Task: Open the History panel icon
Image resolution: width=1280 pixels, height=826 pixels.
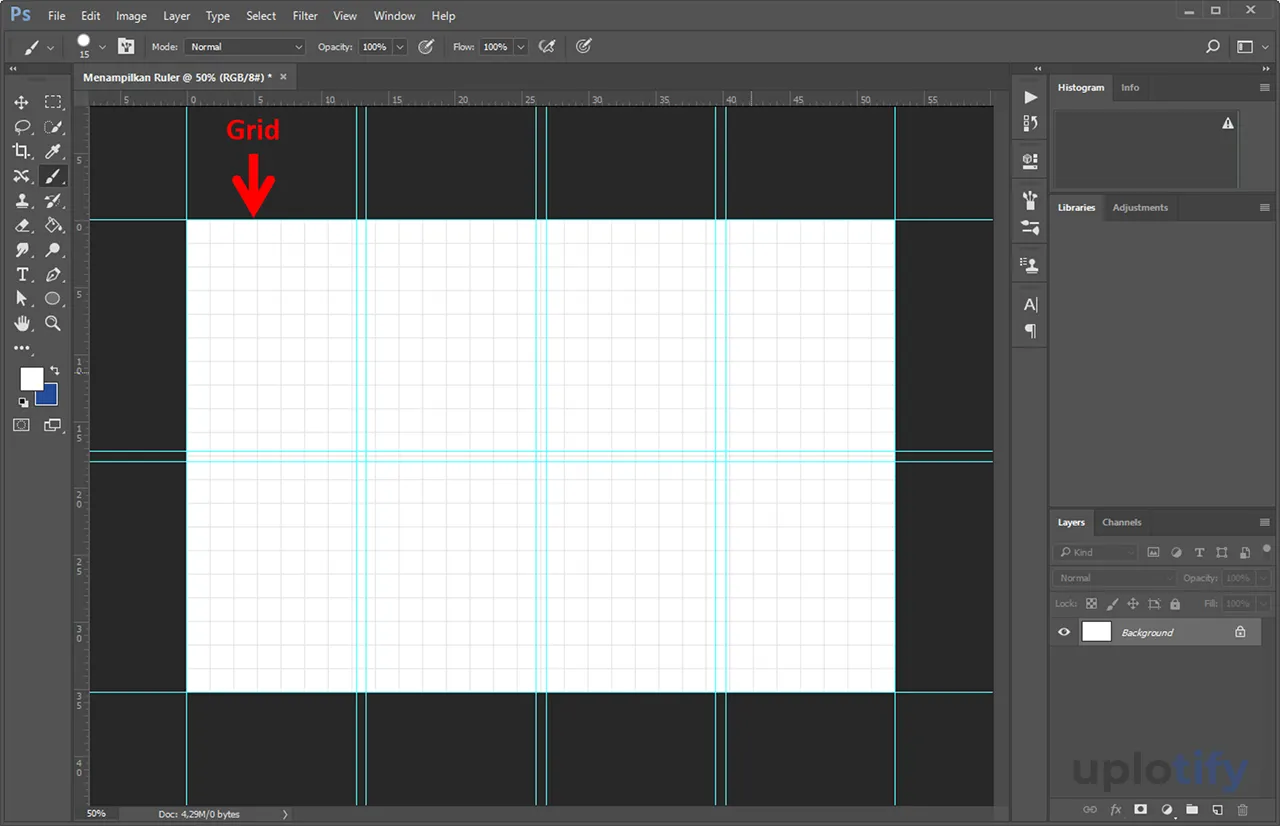Action: pos(1030,123)
